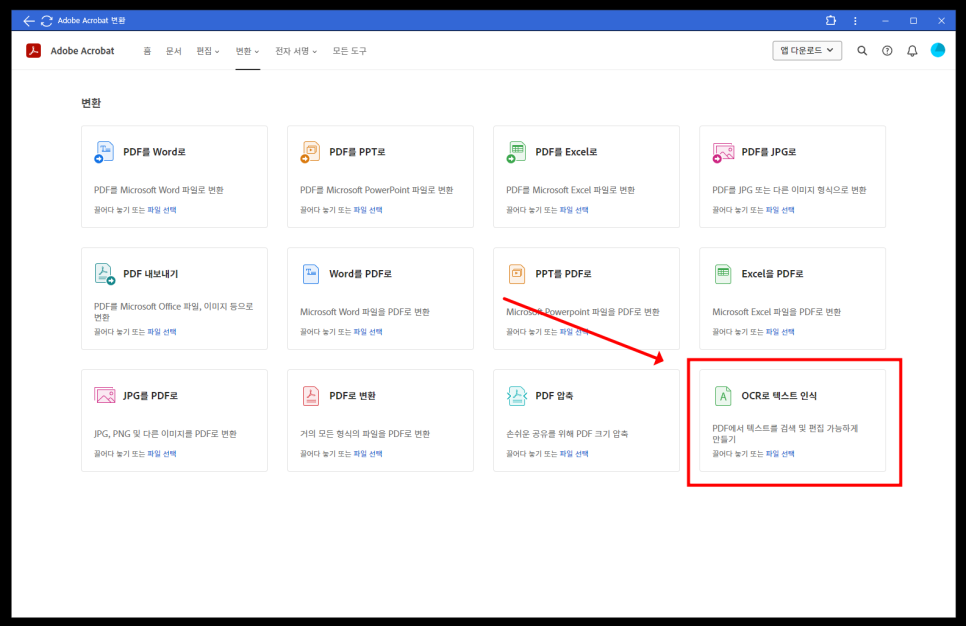Select file link in PDF를 Excel로 card

(574, 210)
